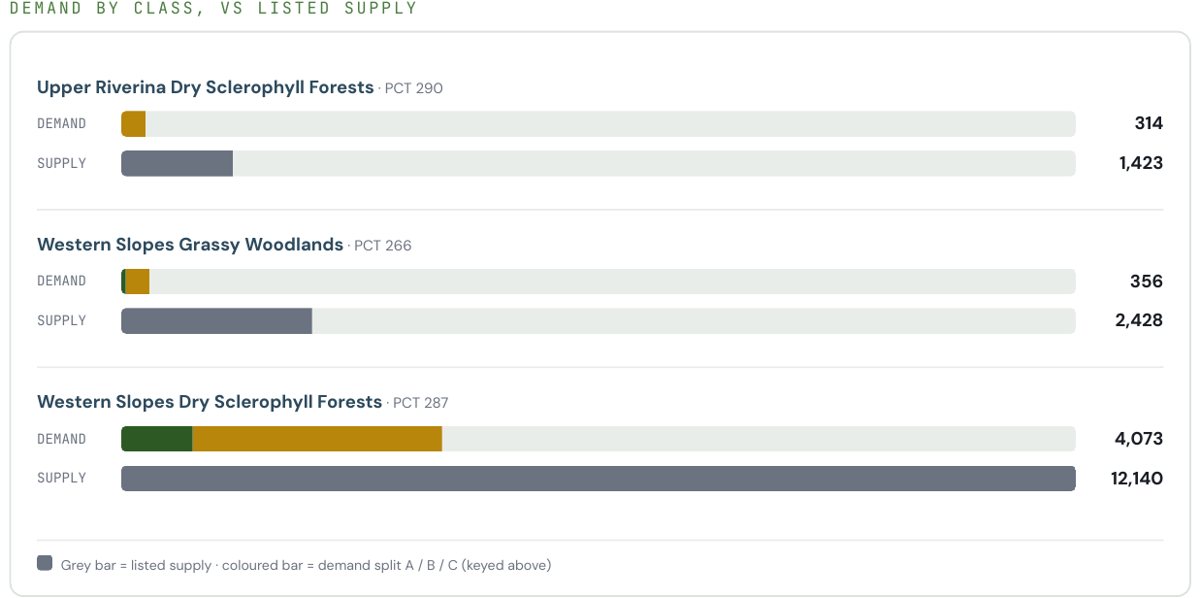
Task: Click the 314 demand value
Action: 1149,124
